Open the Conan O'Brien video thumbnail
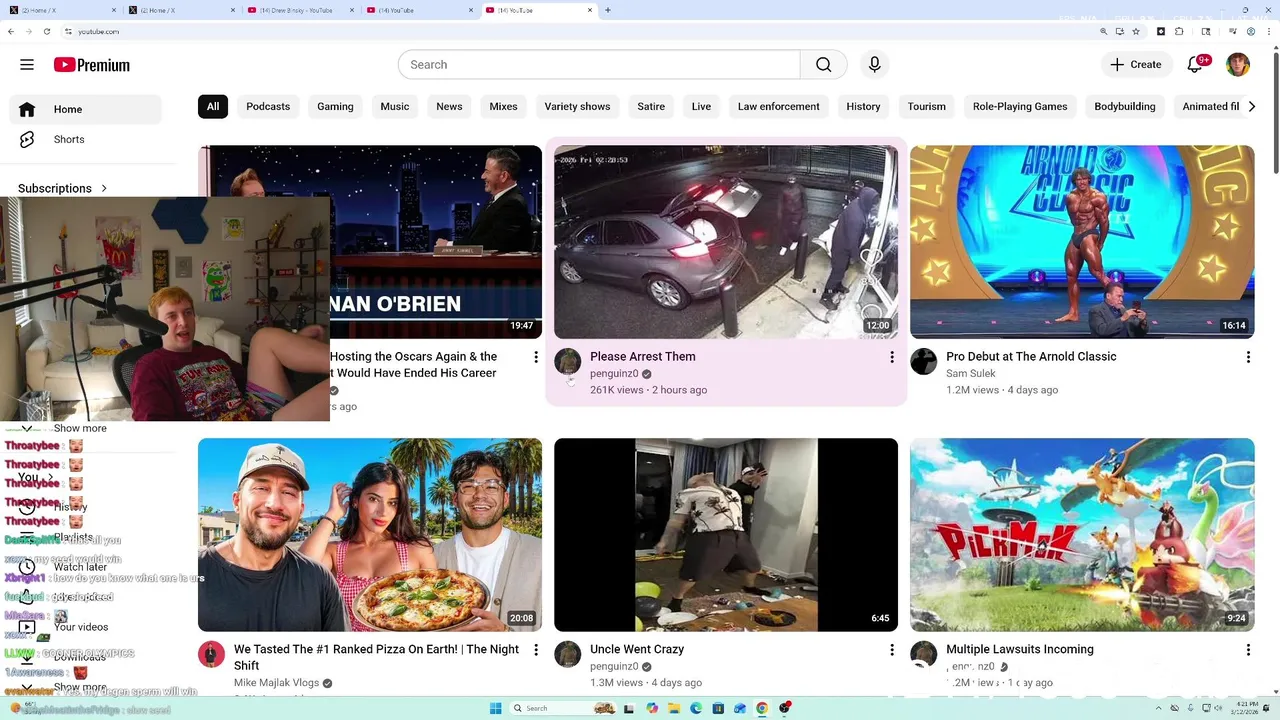Screen dimensions: 1280x720 point(436,242)
